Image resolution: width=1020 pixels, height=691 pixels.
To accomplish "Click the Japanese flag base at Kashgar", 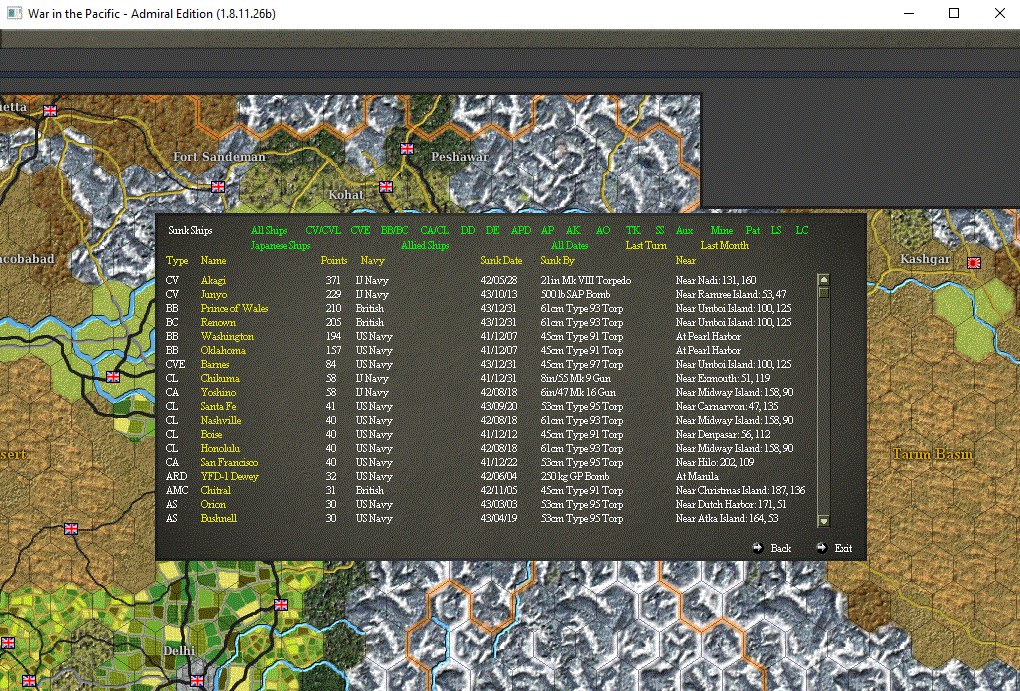I will [974, 263].
